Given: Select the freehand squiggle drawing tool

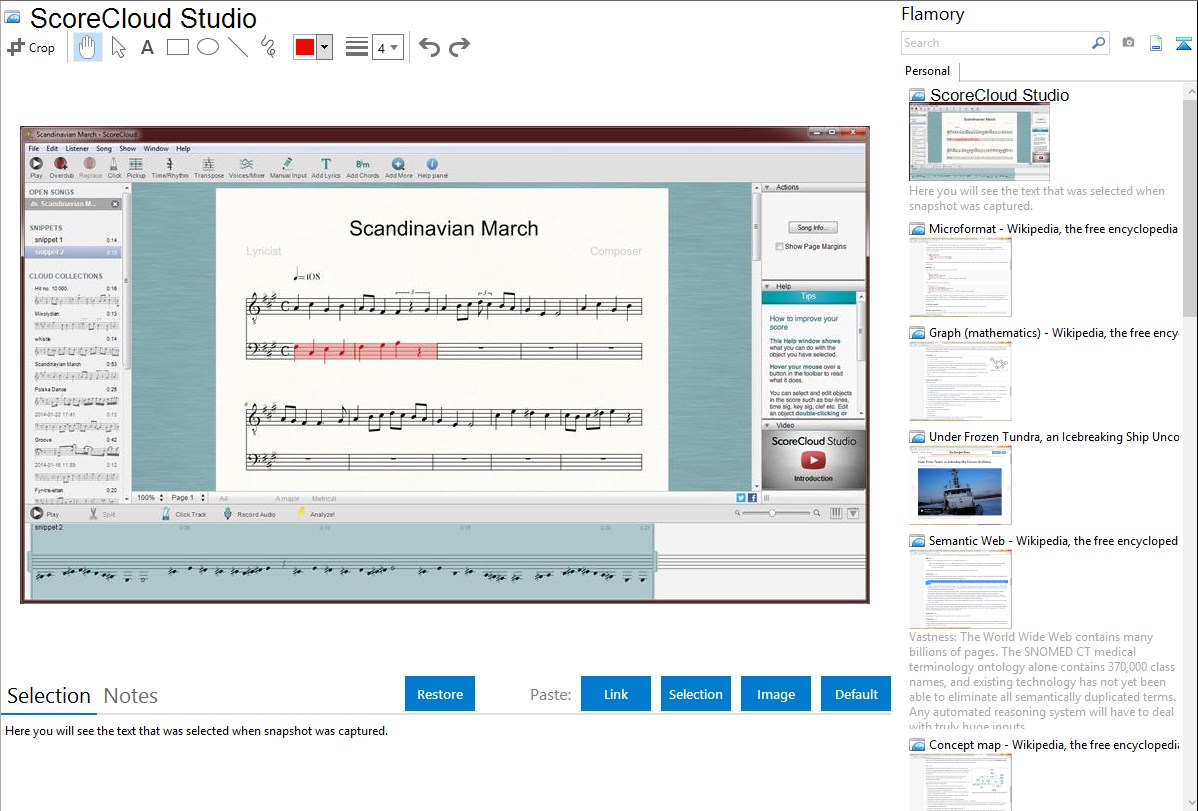Looking at the screenshot, I should [268, 47].
